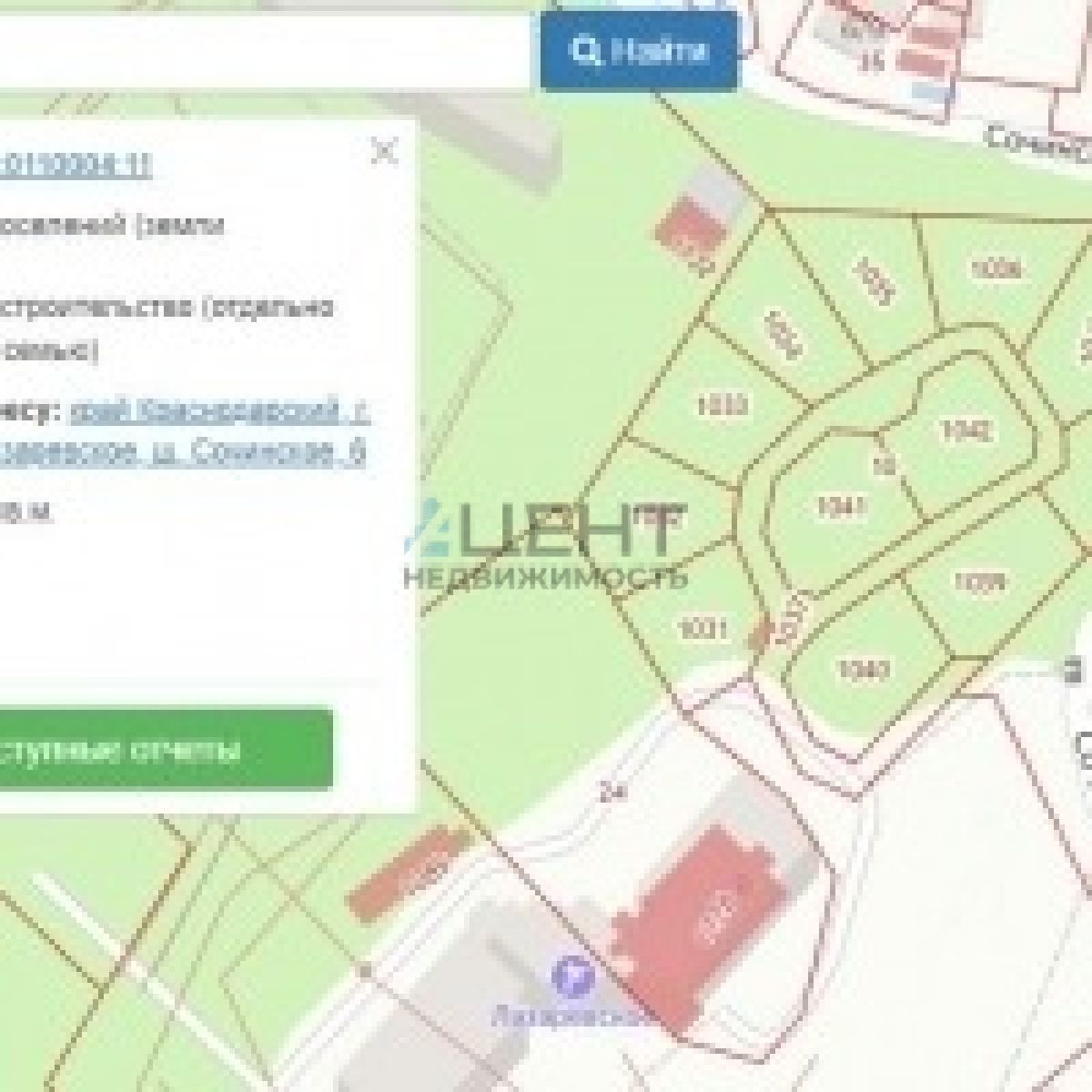Focus the cadastral search input field

264,51
